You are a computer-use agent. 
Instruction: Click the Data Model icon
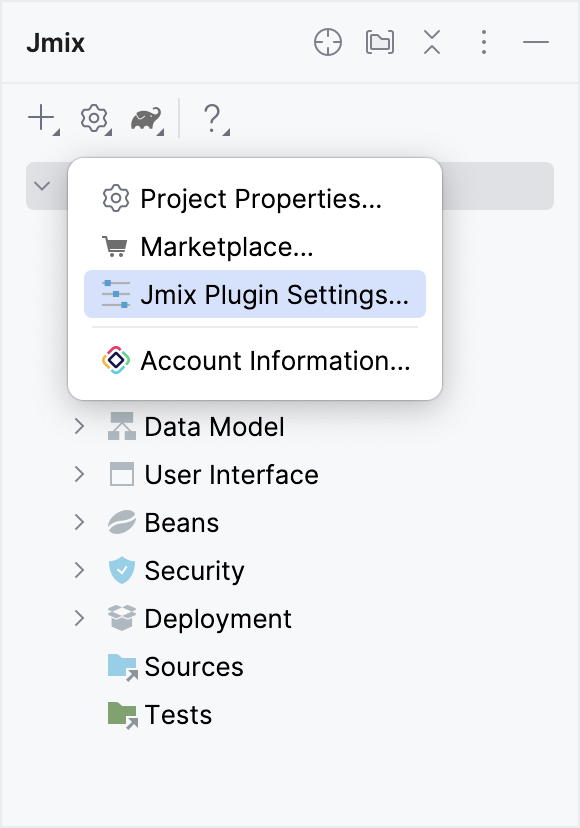[120, 426]
